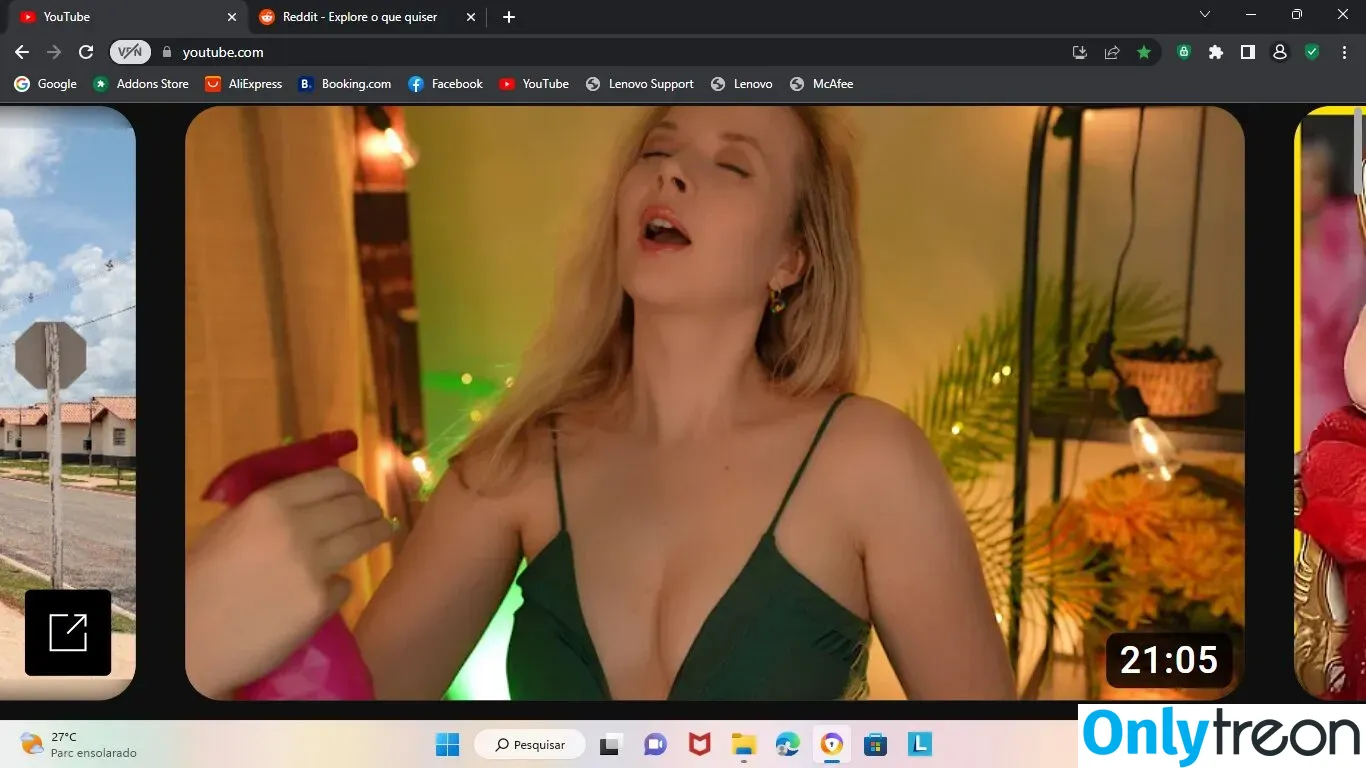The height and width of the screenshot is (768, 1366).
Task: Launch Microsoft Edge from the taskbar
Action: [788, 744]
